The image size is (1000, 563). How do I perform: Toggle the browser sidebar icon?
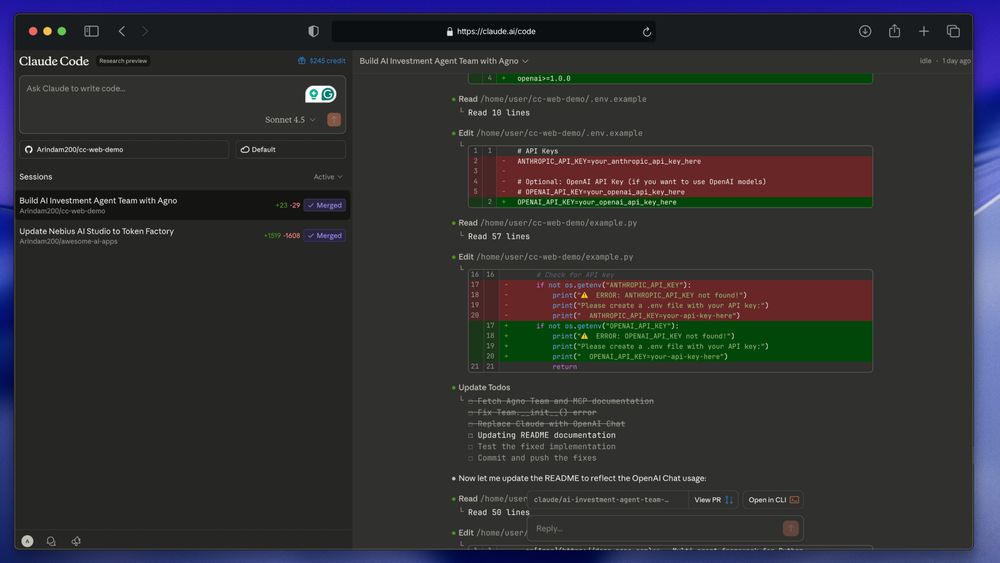(91, 31)
